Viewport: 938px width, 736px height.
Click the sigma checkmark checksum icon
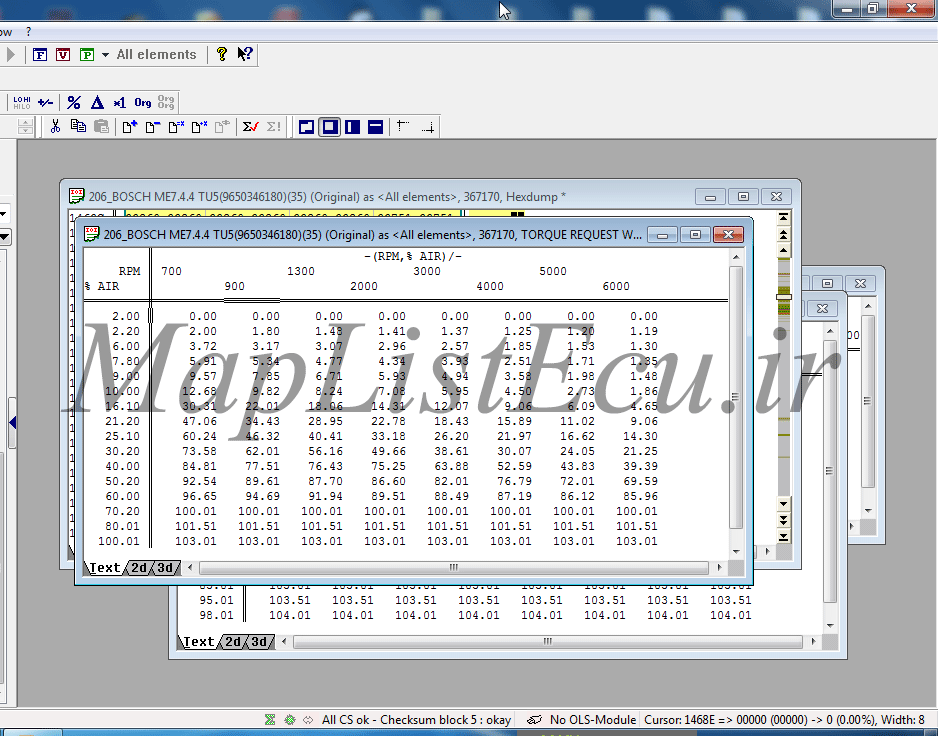tap(251, 126)
